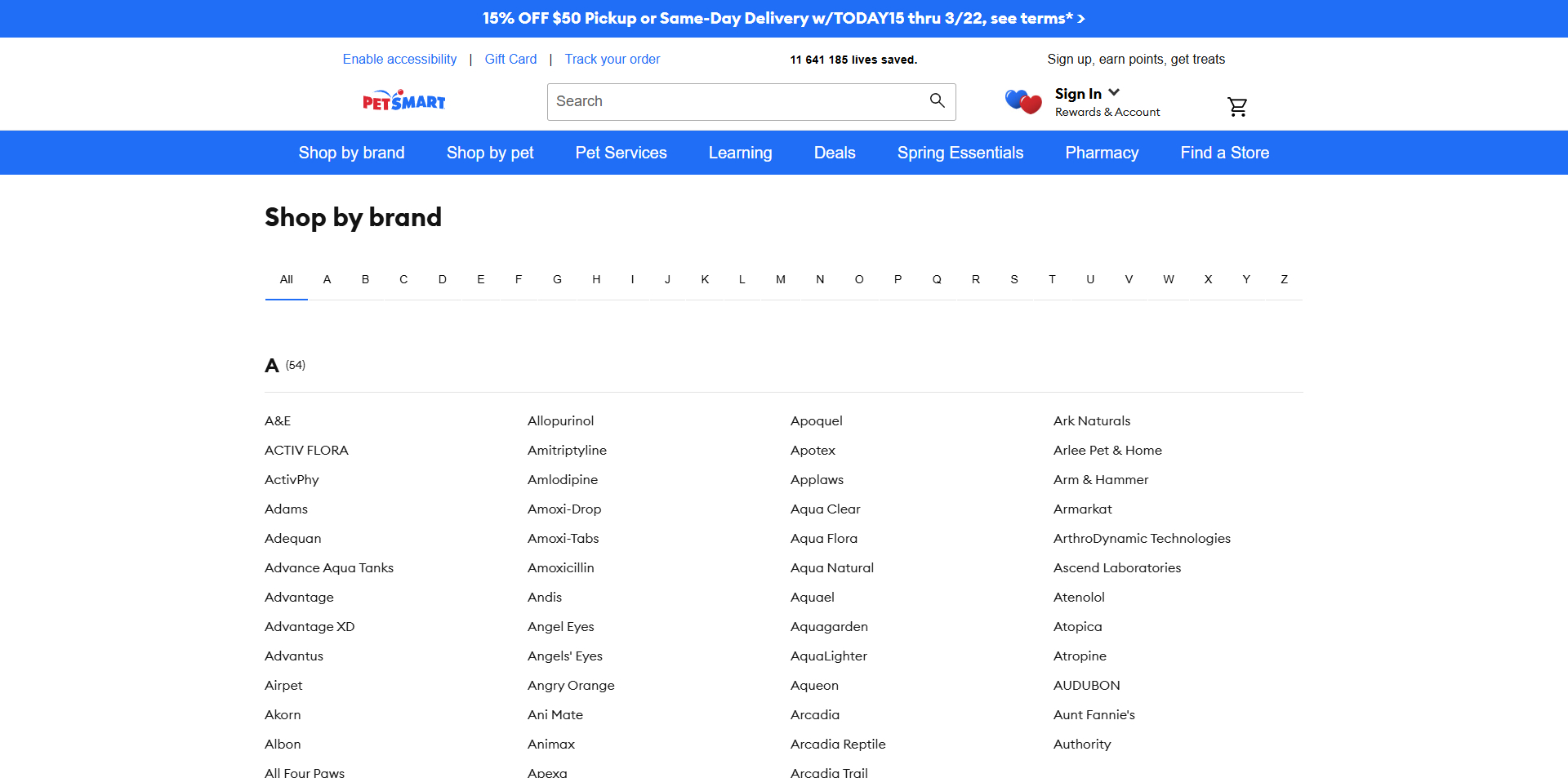Viewport: 1568px width, 778px height.
Task: Click the Treats rewards hearts icon
Action: pyautogui.click(x=1022, y=102)
